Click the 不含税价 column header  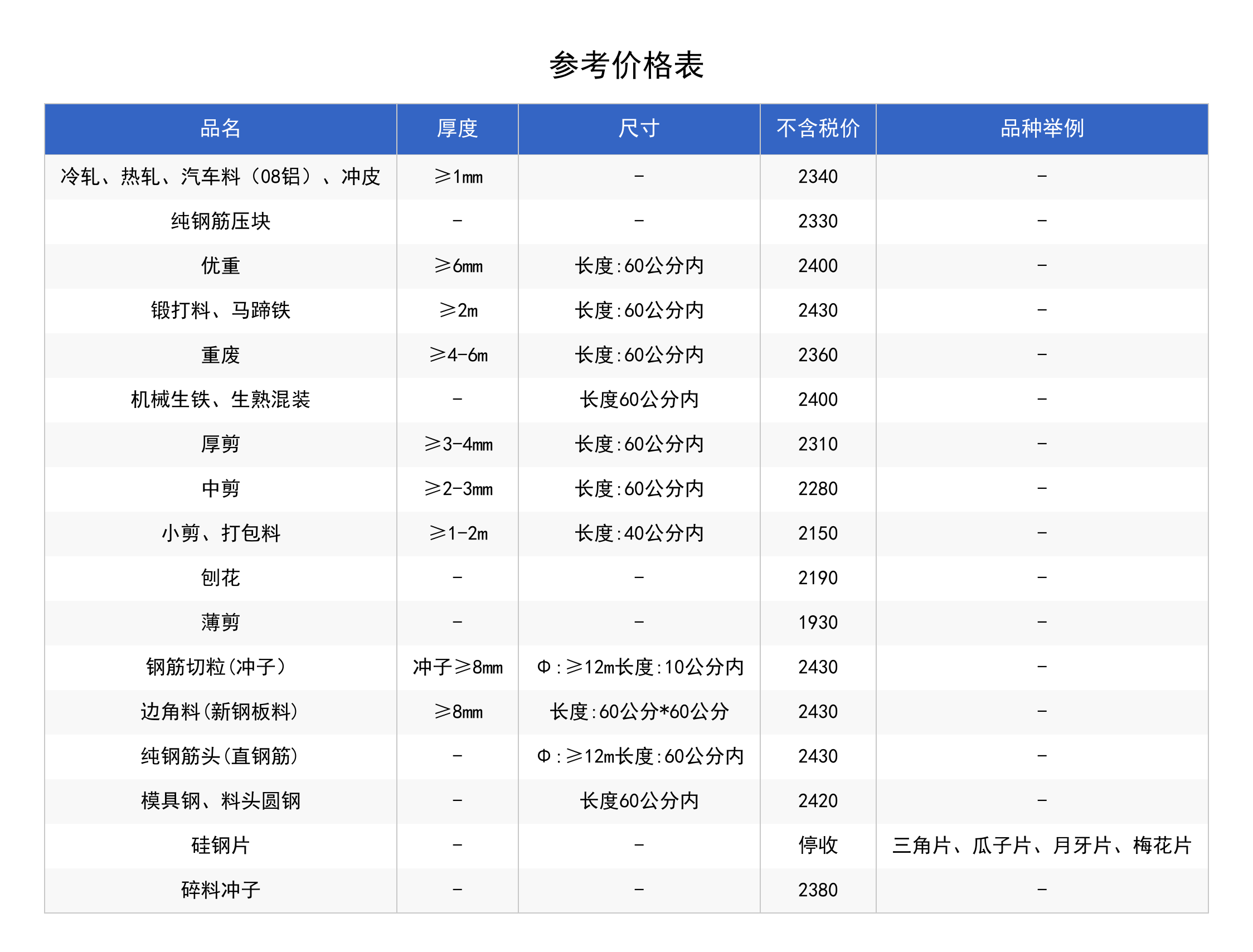tap(817, 129)
